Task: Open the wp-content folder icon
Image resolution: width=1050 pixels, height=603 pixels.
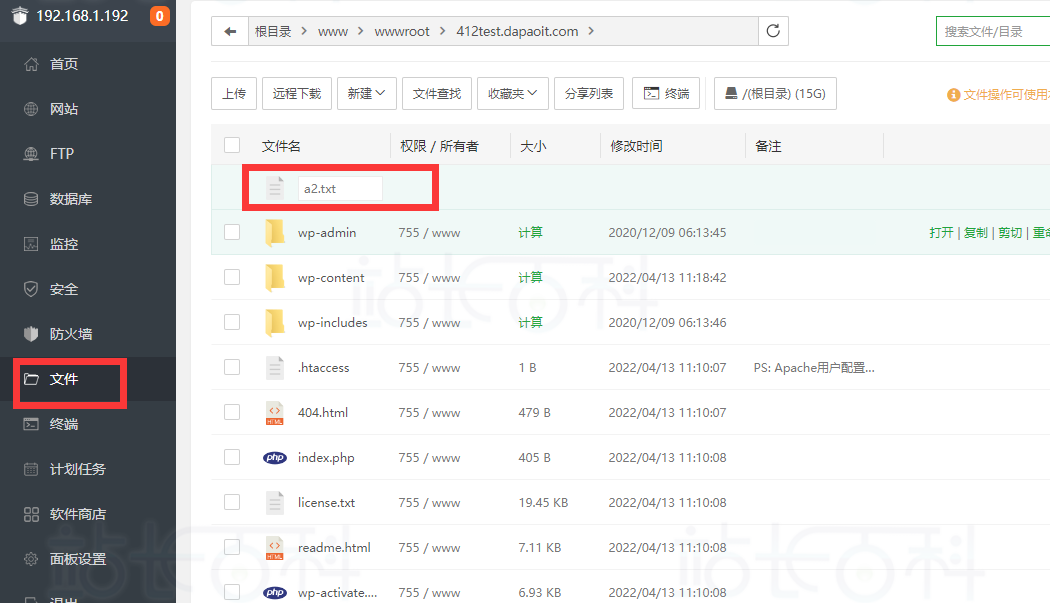Action: (x=275, y=278)
